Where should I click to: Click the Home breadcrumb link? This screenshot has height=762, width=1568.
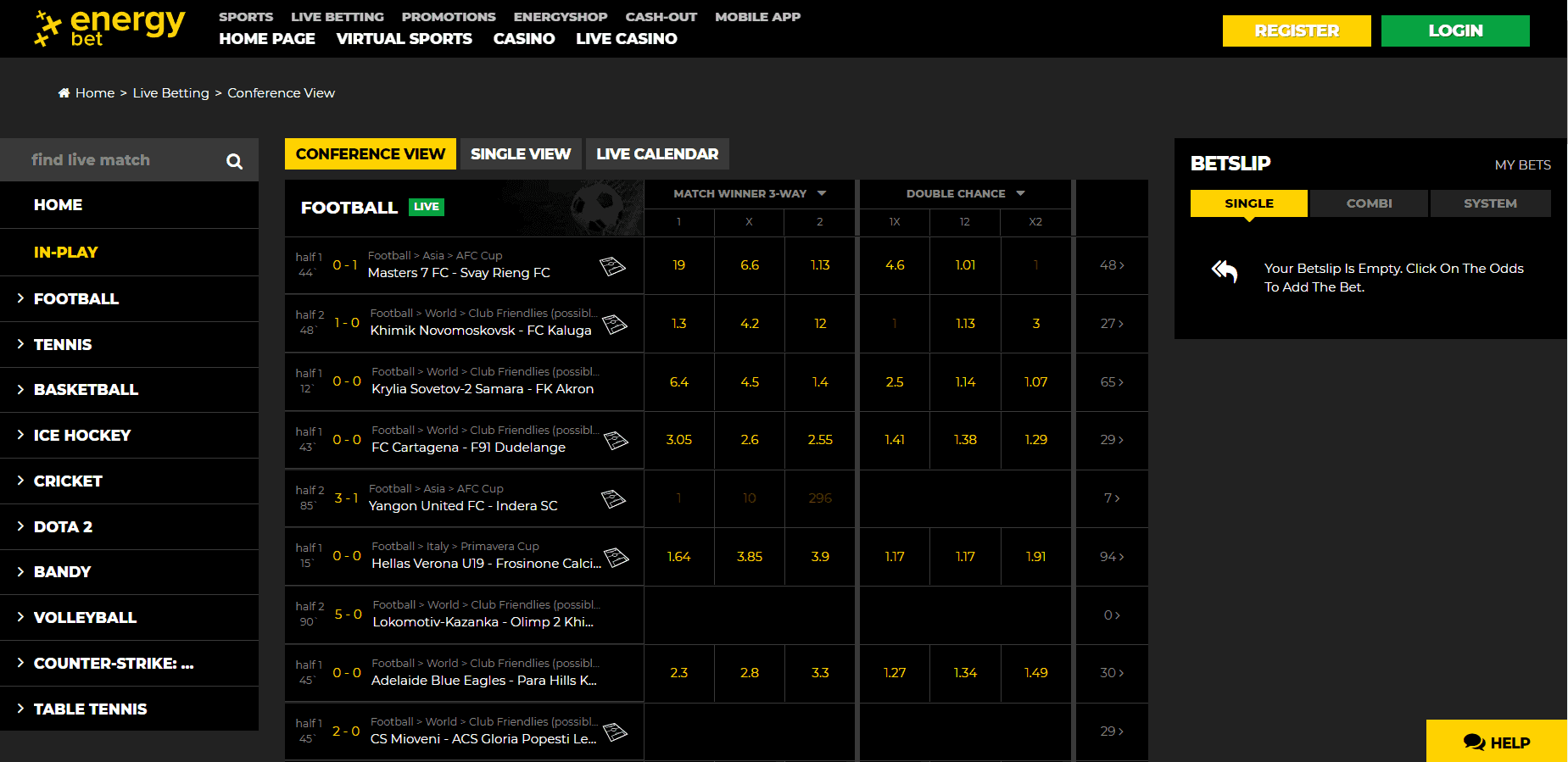[95, 93]
